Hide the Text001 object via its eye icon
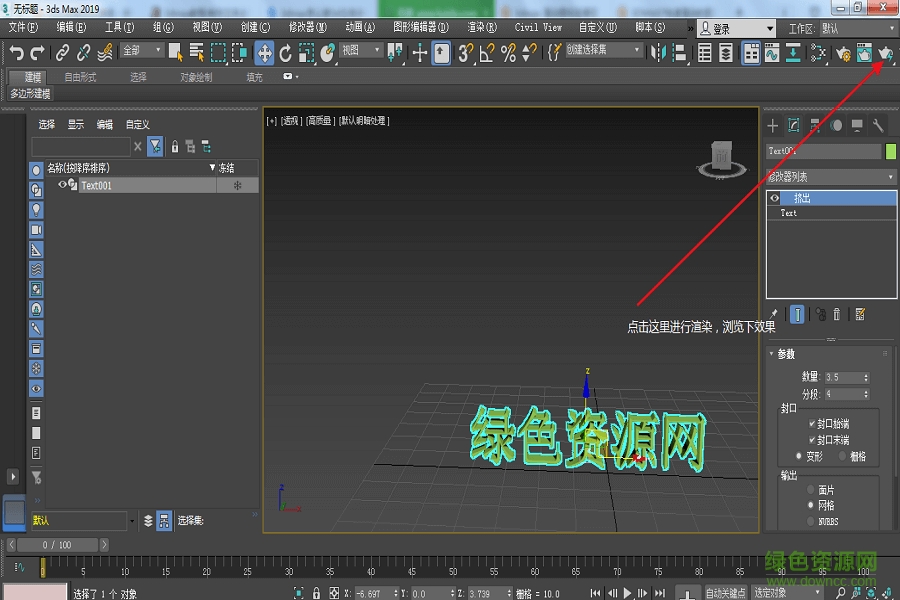Viewport: 900px width, 600px height. point(63,185)
